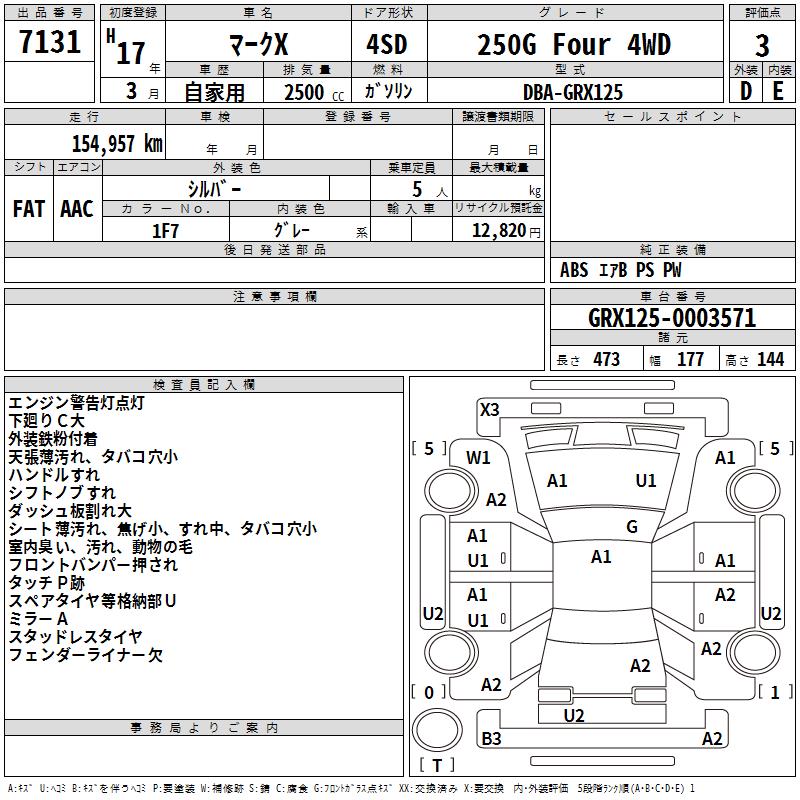Select door type 4SD
The height and width of the screenshot is (800, 800).
(387, 44)
